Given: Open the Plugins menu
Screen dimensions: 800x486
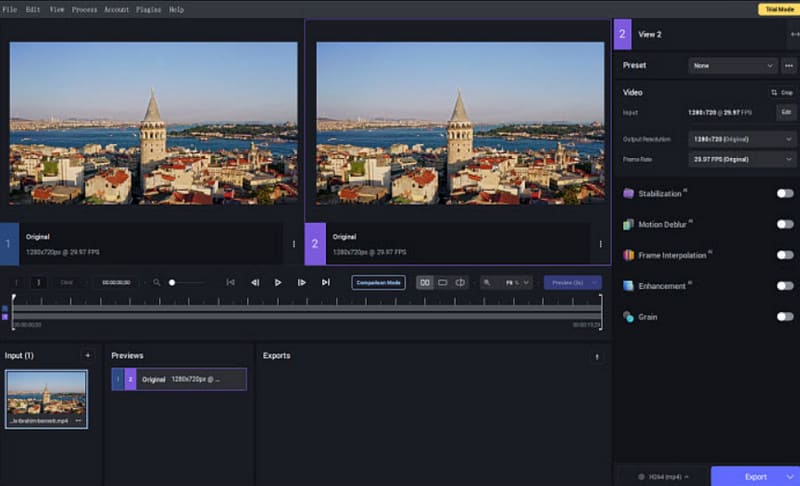Looking at the screenshot, I should coord(148,9).
